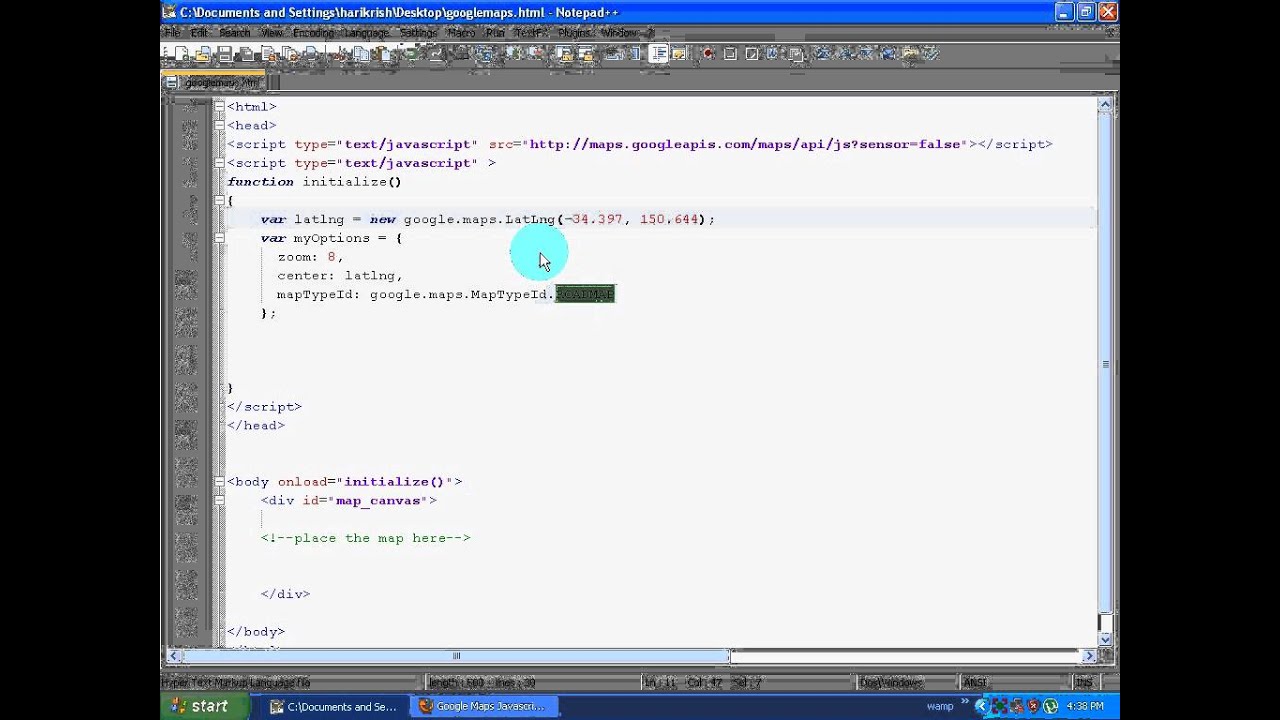Click the '</script>' closing tag line
Screen dimensions: 1280x720
coord(264,407)
